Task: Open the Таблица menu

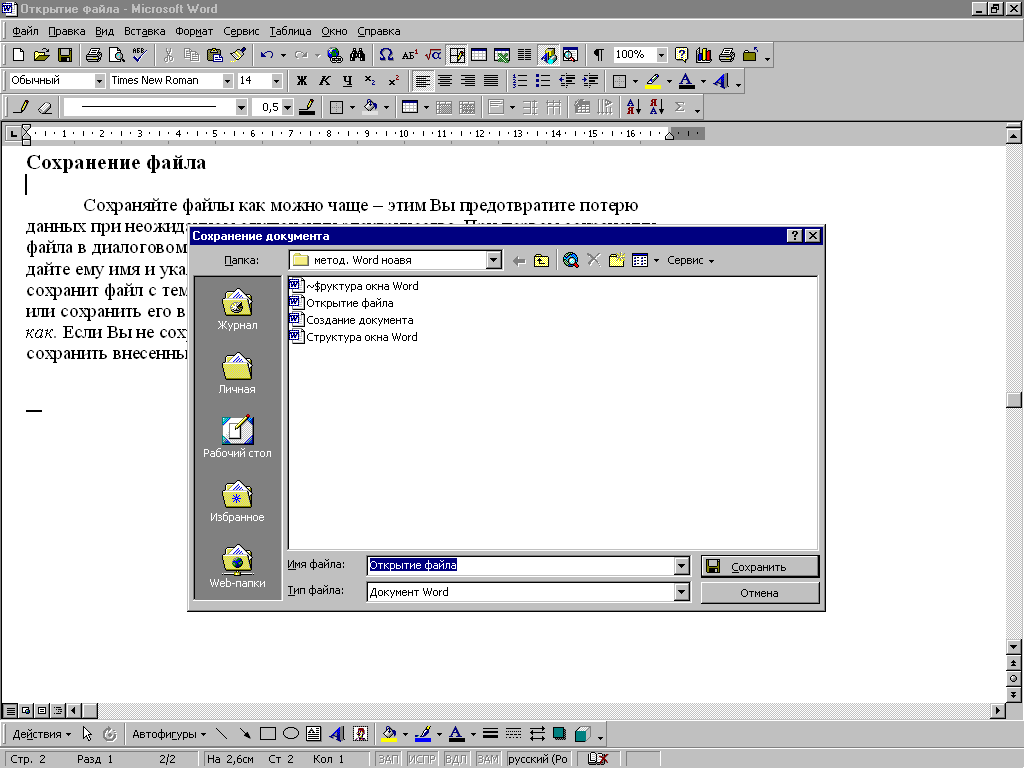Action: (290, 31)
